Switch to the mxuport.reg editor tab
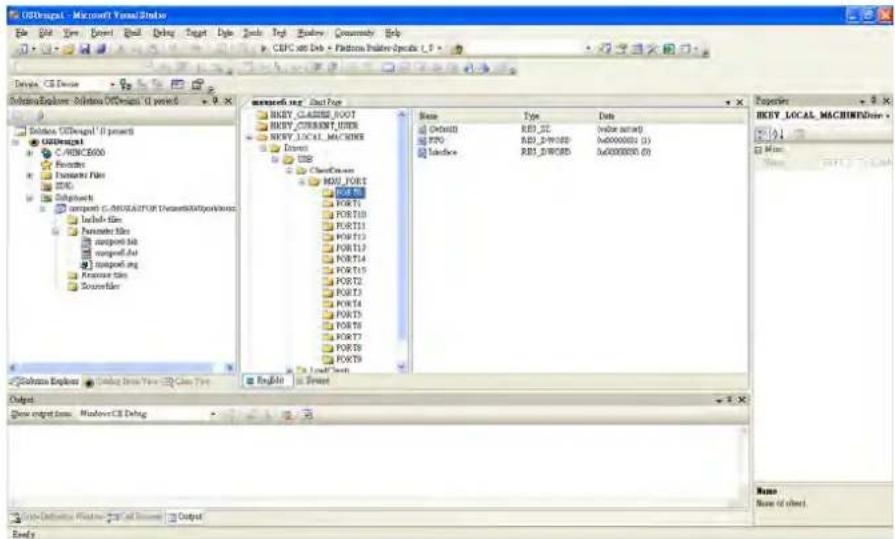The height and width of the screenshot is (539, 895). click(277, 102)
